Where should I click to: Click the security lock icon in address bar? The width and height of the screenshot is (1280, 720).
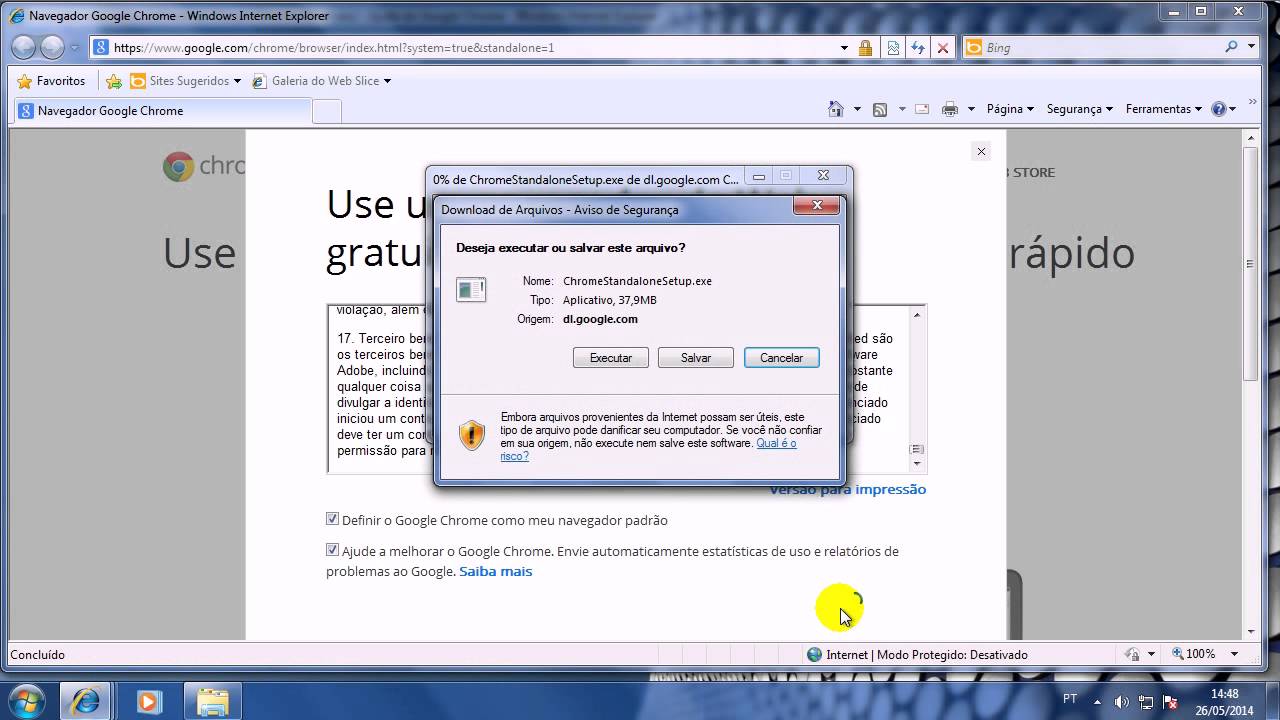click(x=866, y=47)
